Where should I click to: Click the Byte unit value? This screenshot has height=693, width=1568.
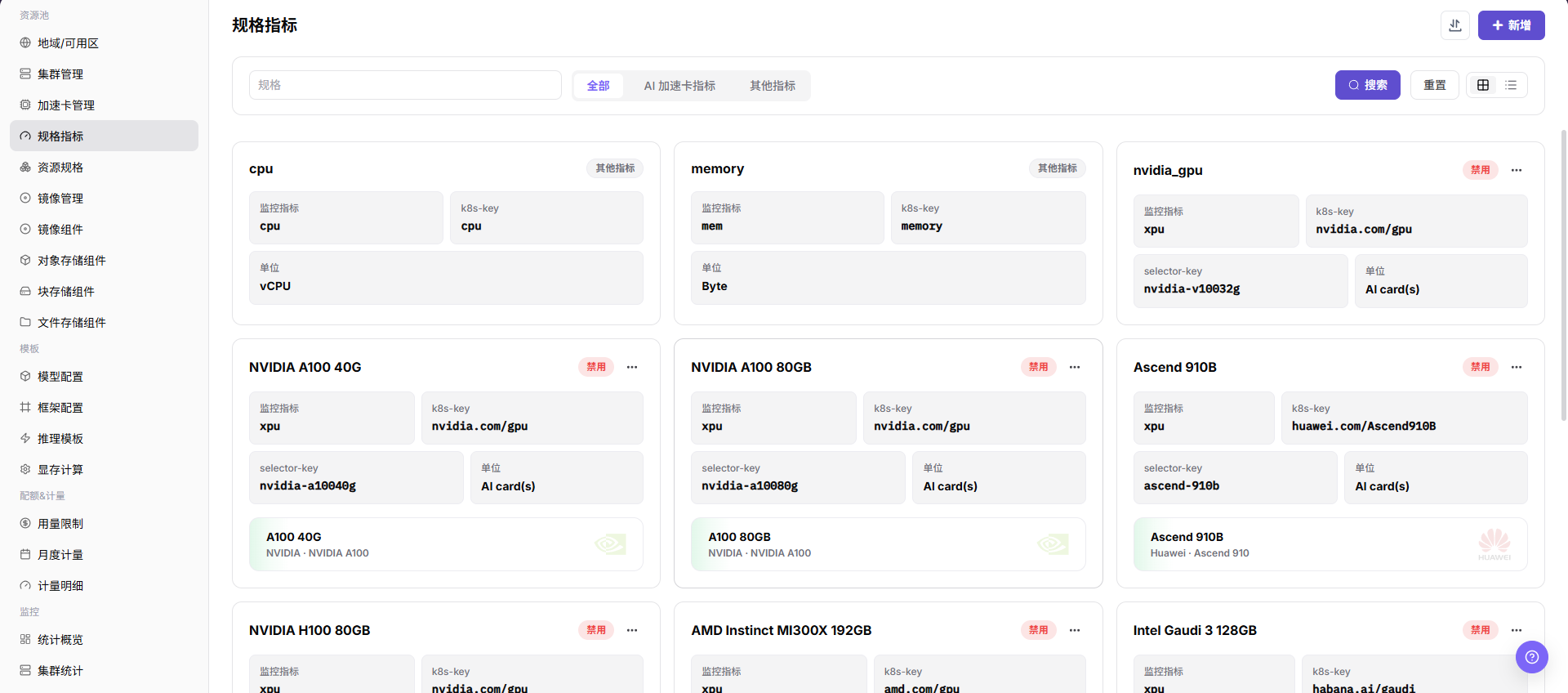click(x=715, y=287)
